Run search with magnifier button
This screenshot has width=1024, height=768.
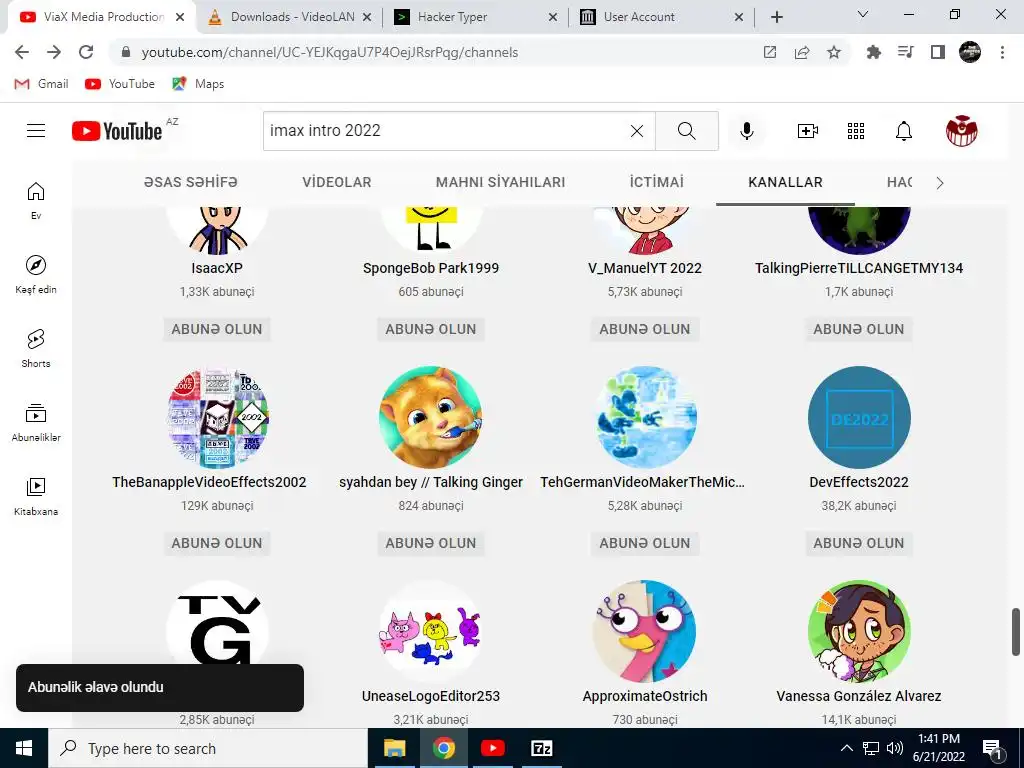tap(686, 131)
